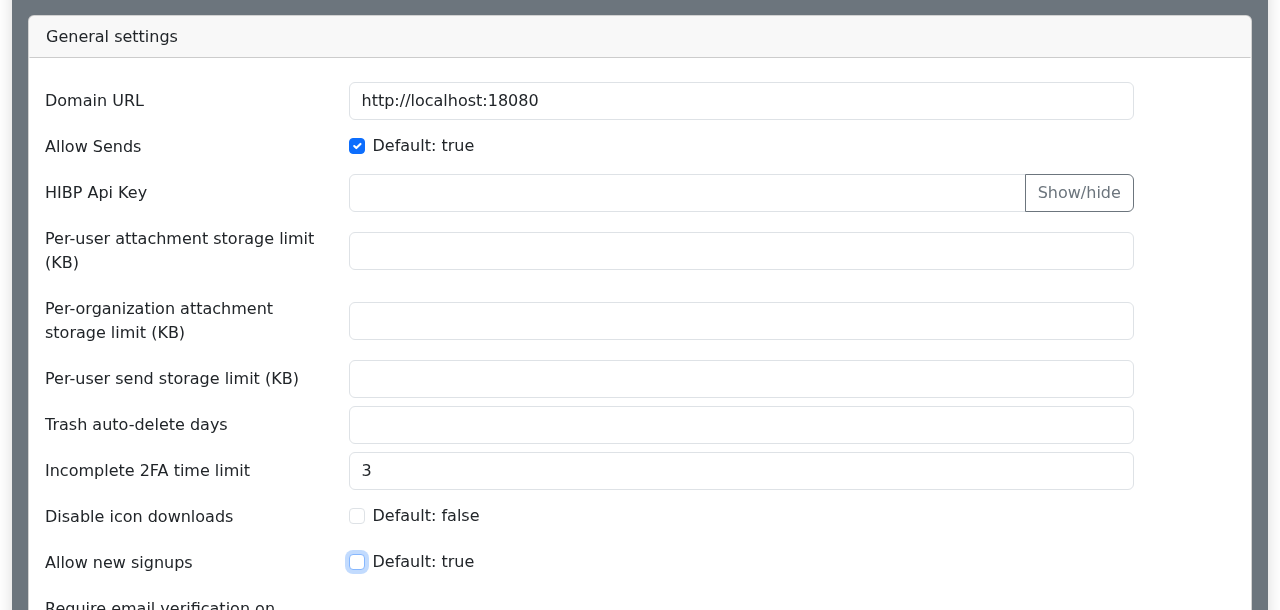Click the Domain URL label
Screen dimensions: 1280x610
(x=94, y=101)
